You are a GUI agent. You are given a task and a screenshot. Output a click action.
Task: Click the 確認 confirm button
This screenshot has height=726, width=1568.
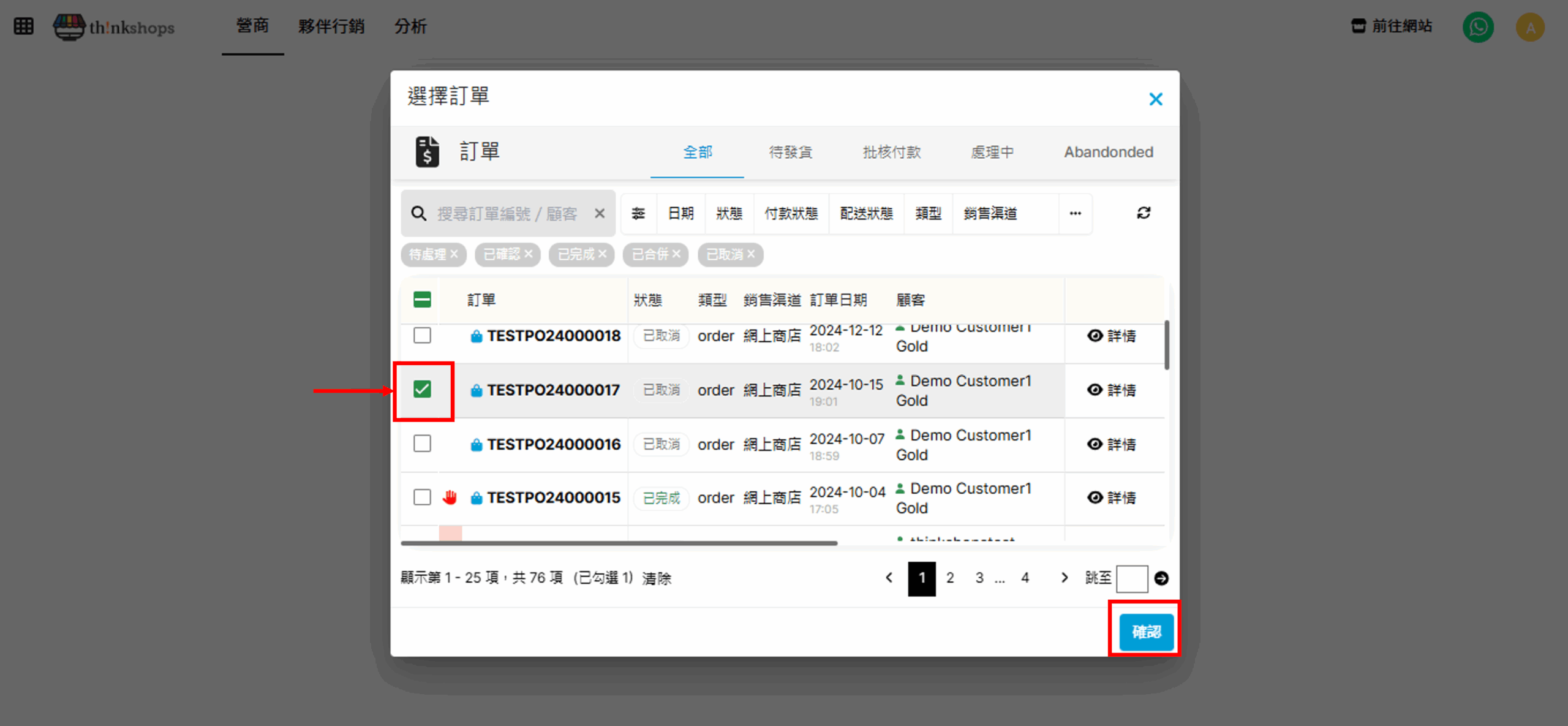tap(1146, 631)
